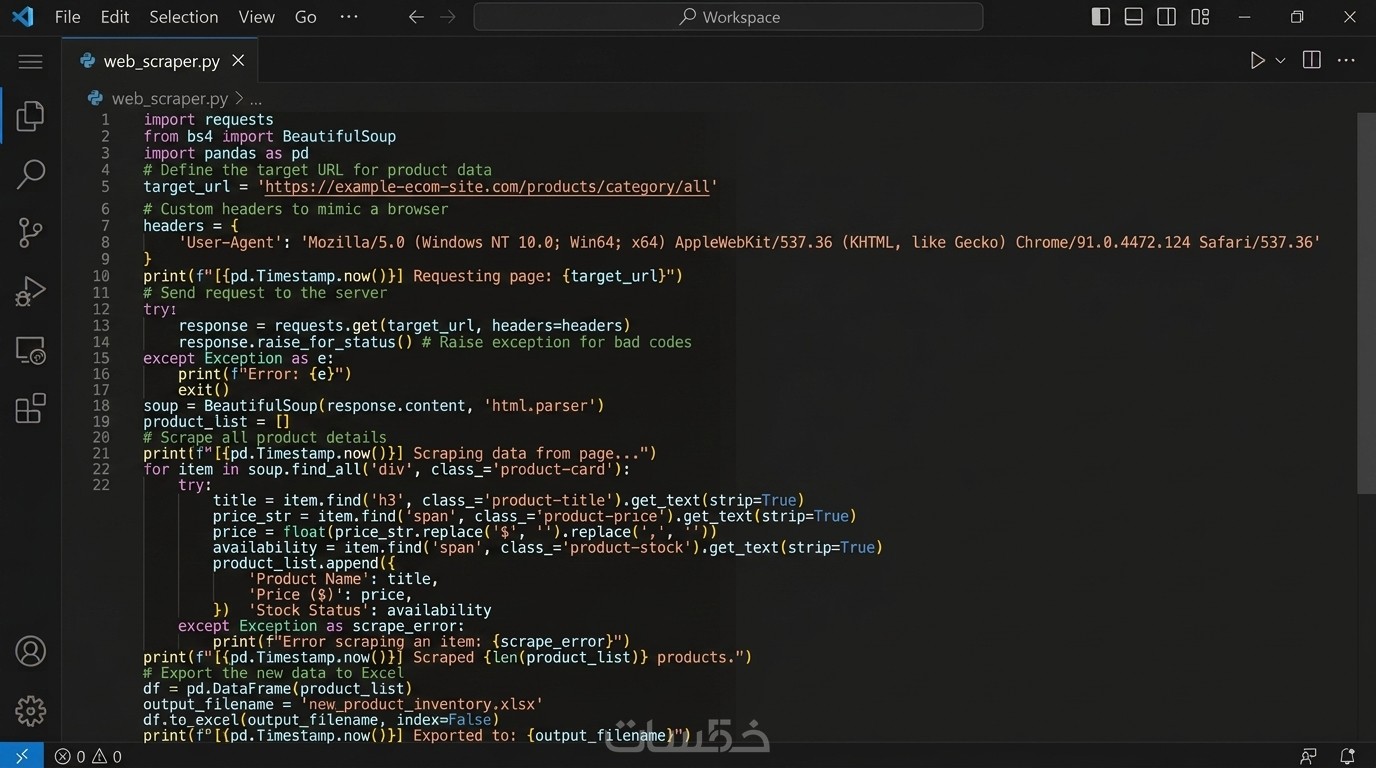Click web_scraper.py in the breadcrumb

[x=169, y=98]
